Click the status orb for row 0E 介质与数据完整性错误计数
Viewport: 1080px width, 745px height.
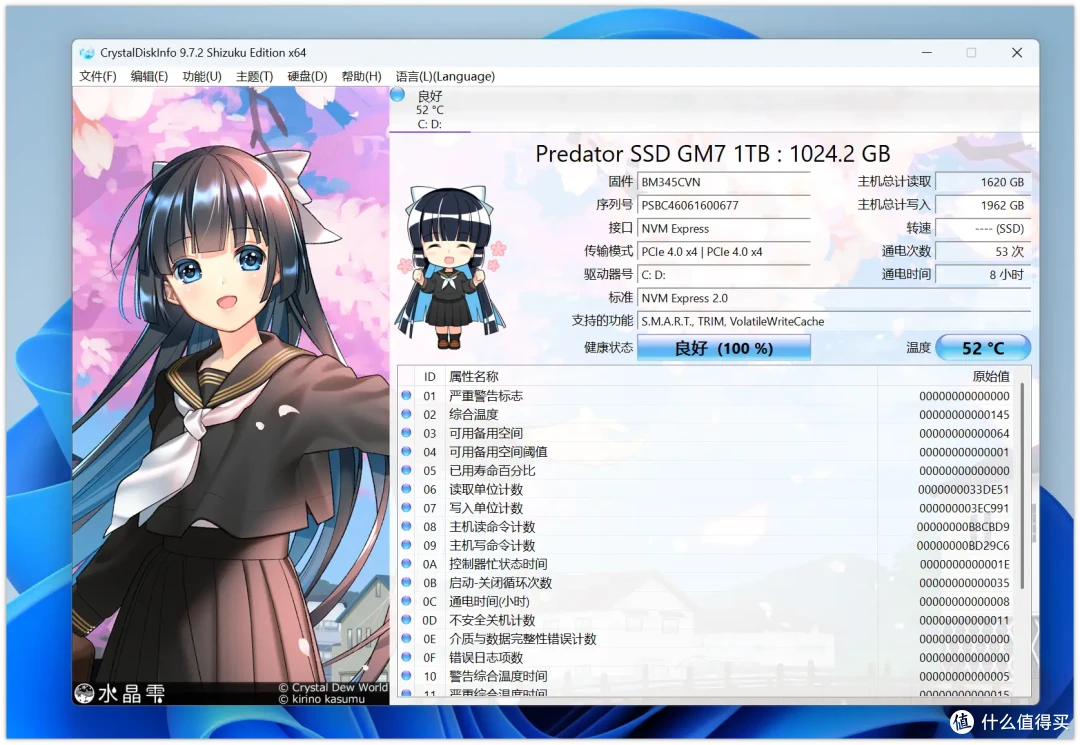tap(406, 638)
